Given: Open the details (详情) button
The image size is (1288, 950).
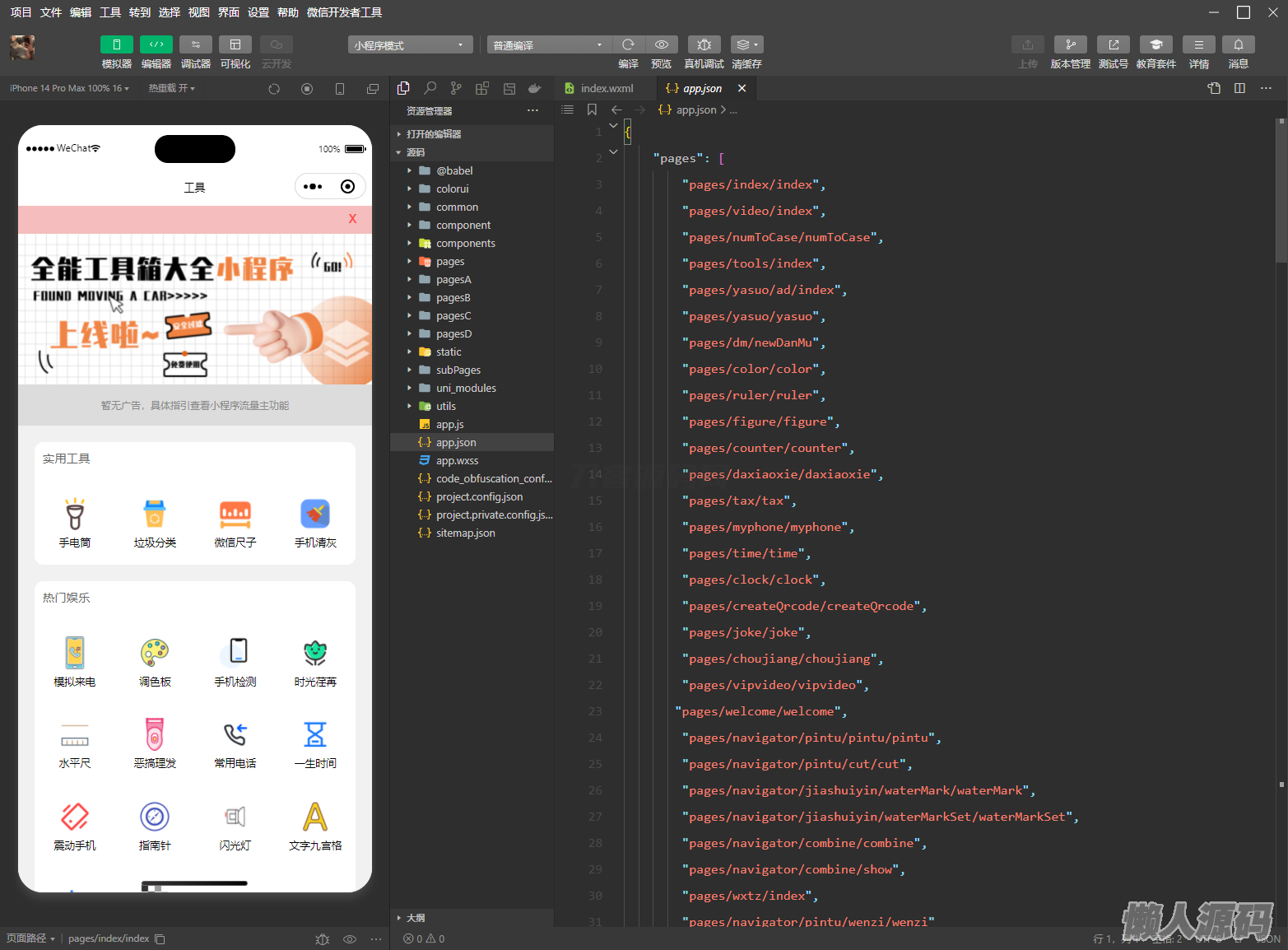Looking at the screenshot, I should pyautogui.click(x=1198, y=44).
